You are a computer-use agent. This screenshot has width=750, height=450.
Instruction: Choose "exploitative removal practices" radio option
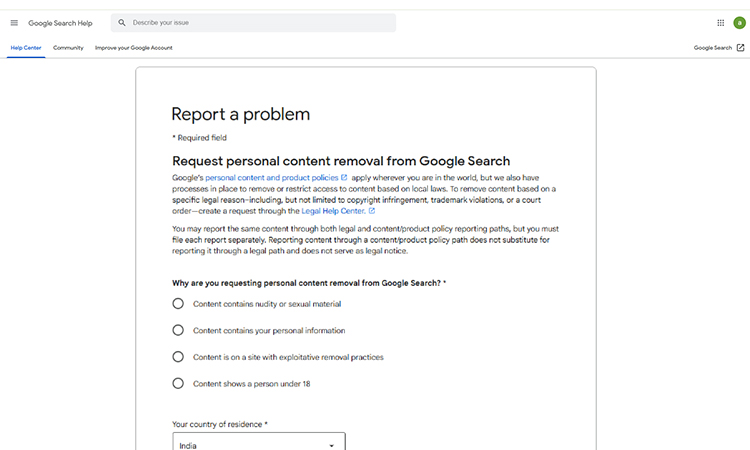(x=178, y=357)
